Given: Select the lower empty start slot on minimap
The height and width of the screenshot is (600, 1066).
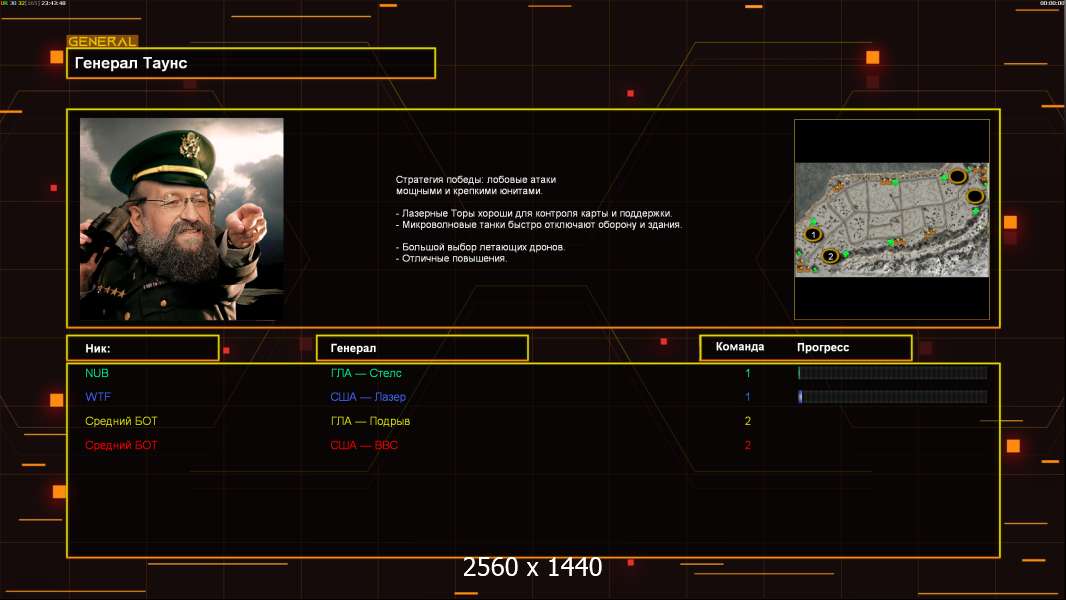Looking at the screenshot, I should pos(975,197).
